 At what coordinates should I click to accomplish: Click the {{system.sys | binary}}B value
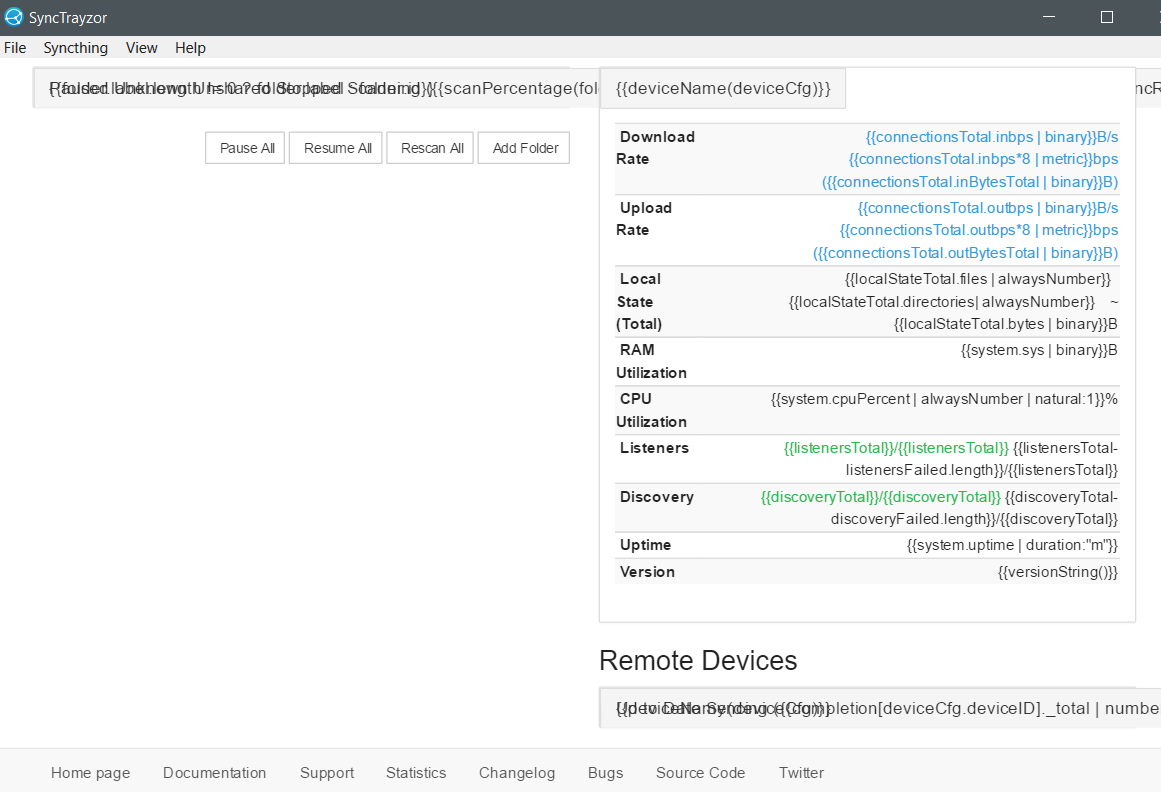point(1040,350)
